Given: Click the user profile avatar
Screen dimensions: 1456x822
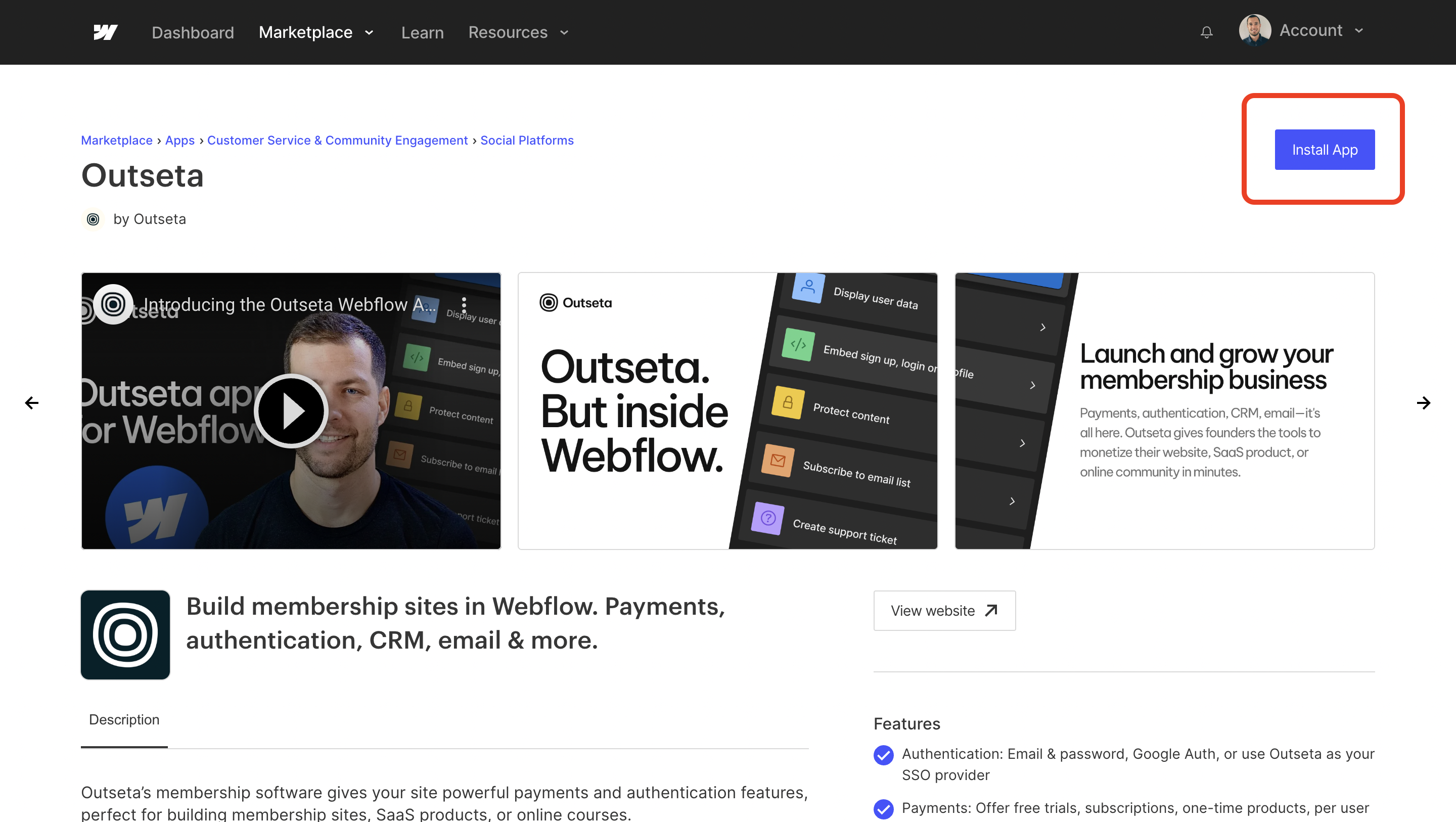Looking at the screenshot, I should (1254, 30).
